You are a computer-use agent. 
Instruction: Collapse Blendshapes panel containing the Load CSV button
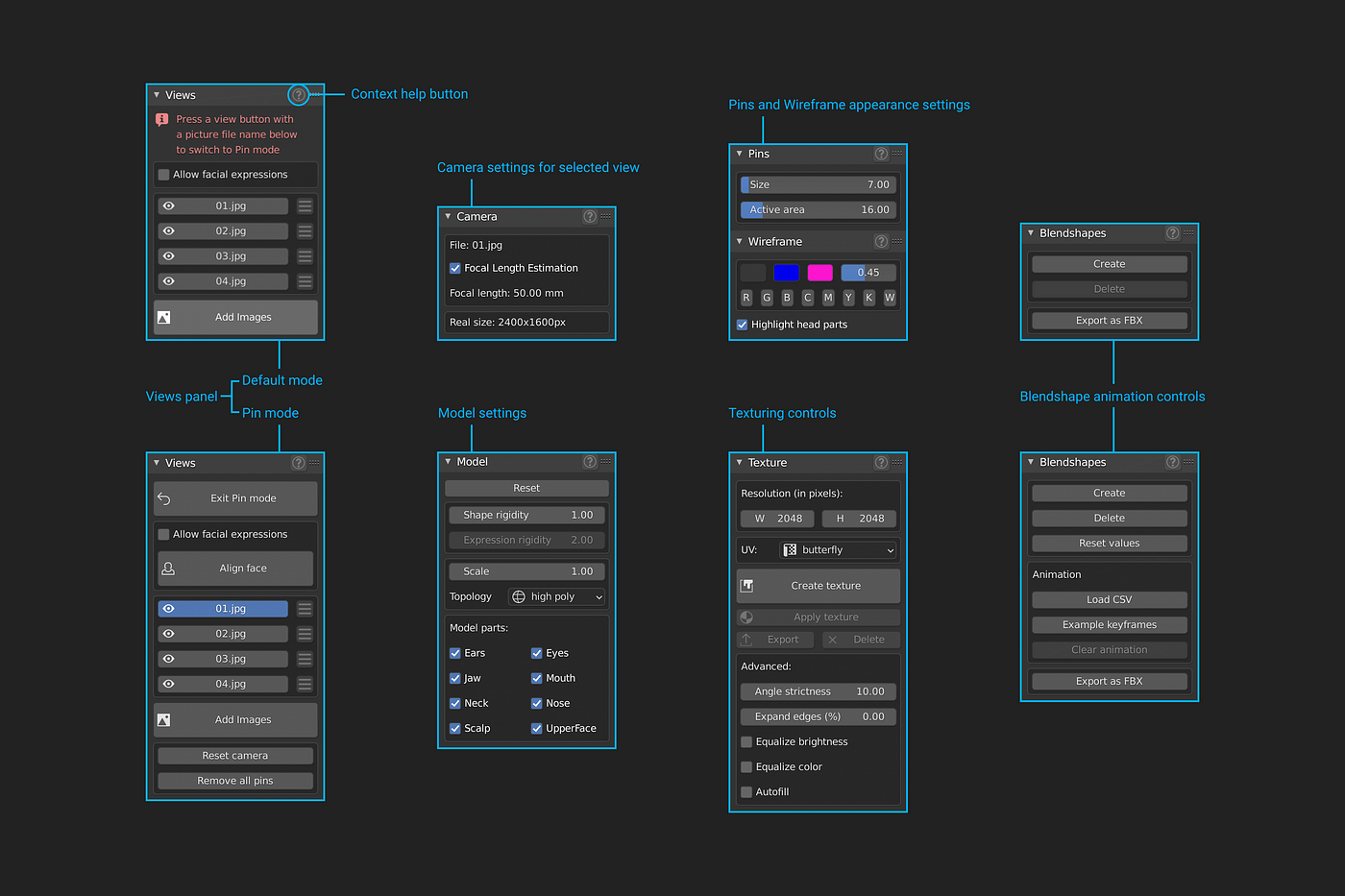1031,463
